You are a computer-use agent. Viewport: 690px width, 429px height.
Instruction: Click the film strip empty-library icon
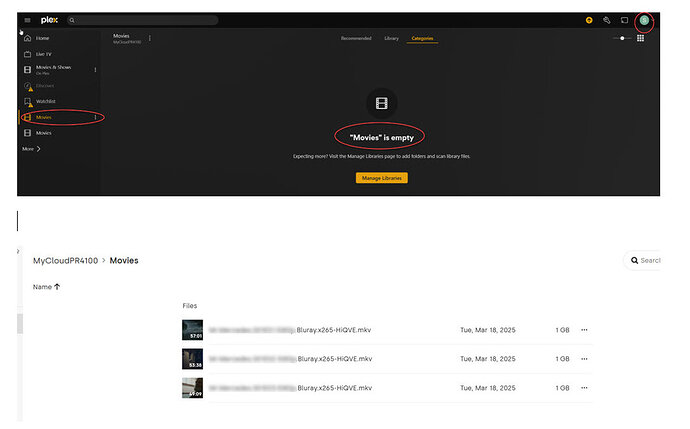[x=382, y=103]
